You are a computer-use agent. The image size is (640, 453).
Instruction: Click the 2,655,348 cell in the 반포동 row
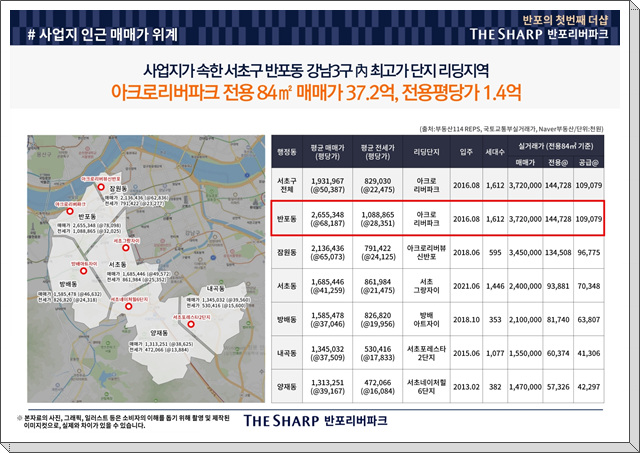327,219
